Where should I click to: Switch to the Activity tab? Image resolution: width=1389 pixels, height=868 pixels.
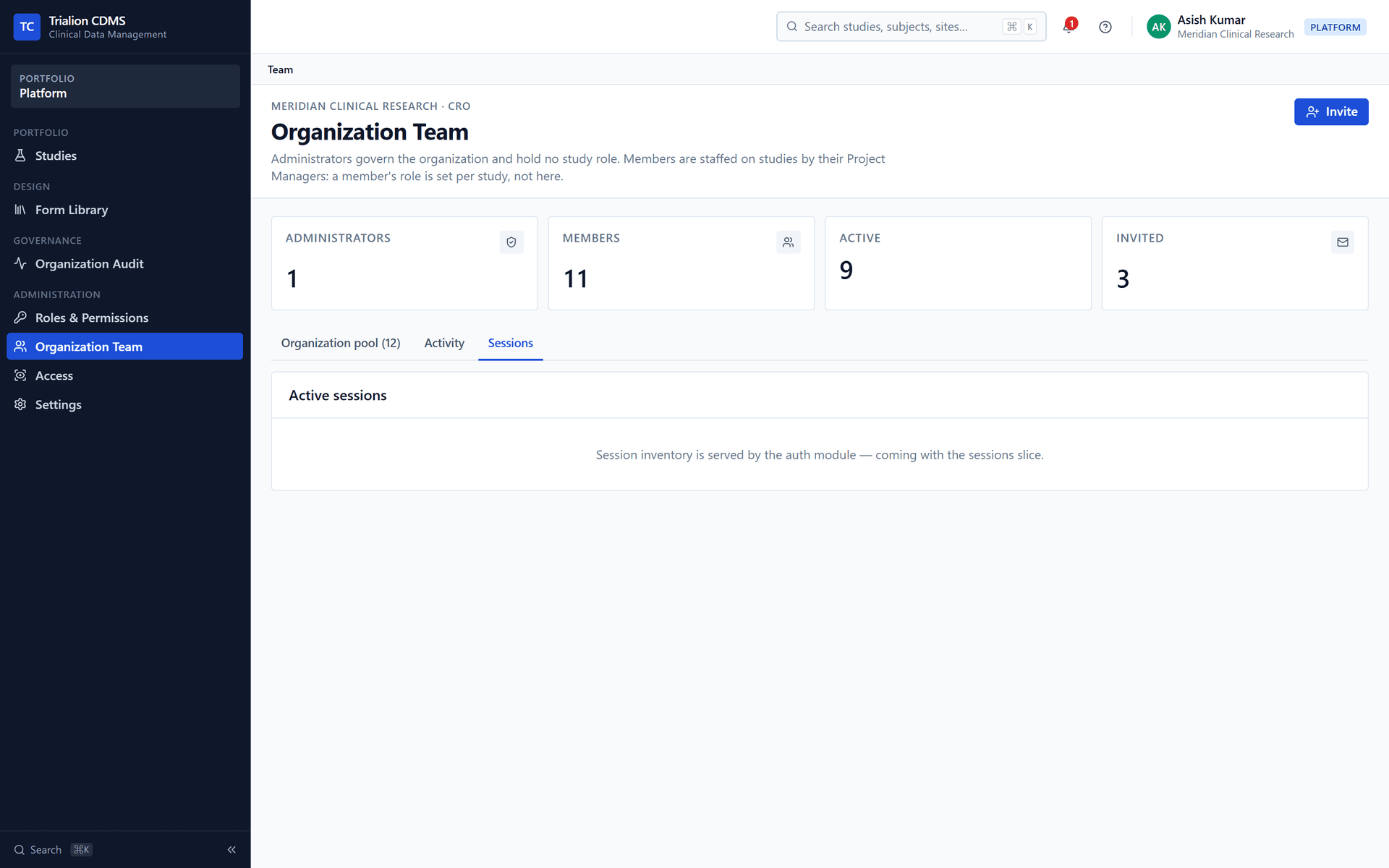tap(444, 343)
